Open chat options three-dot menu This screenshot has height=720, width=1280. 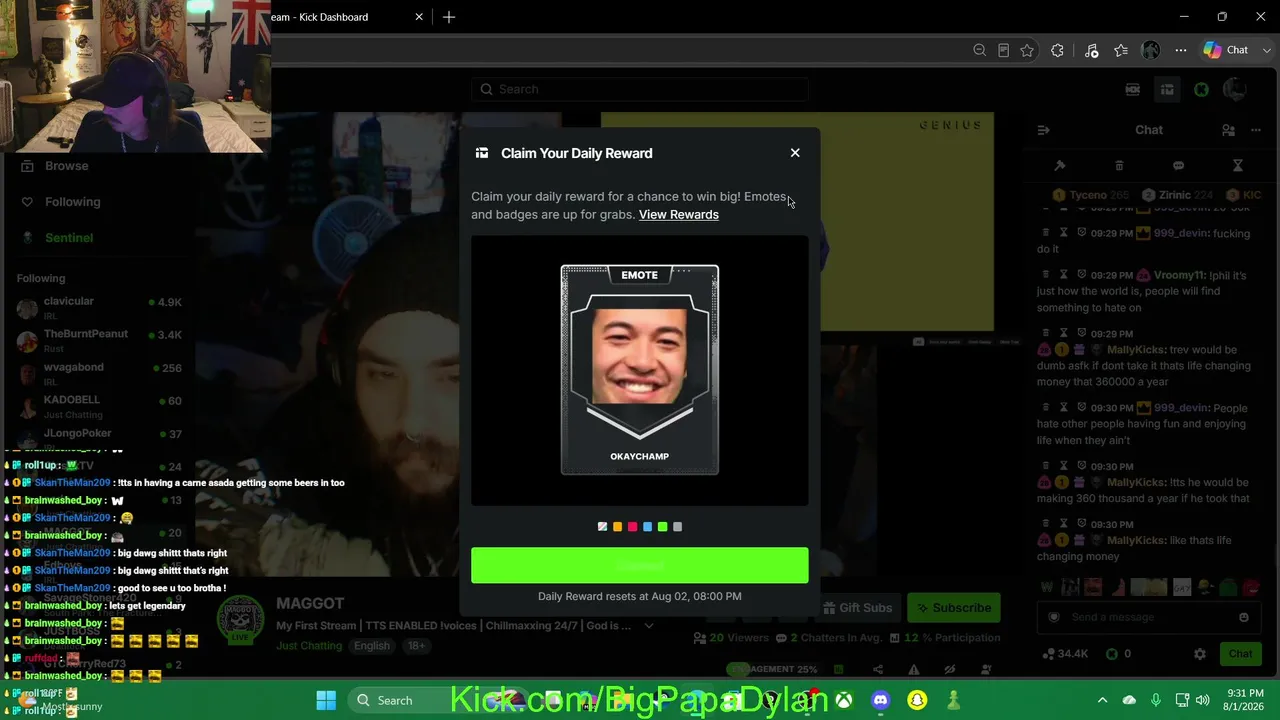tap(1257, 130)
